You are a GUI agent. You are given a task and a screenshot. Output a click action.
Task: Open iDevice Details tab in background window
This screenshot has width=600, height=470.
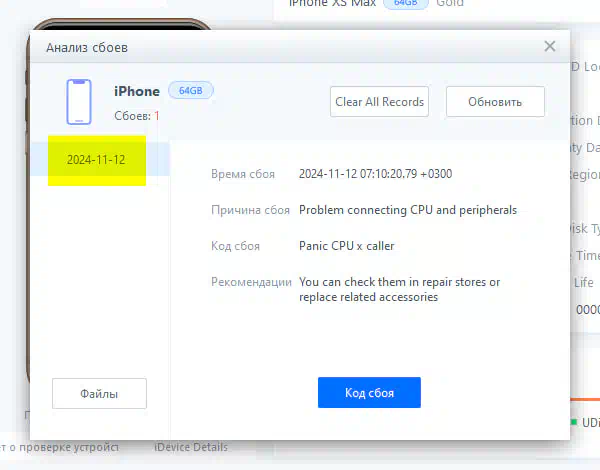191,447
